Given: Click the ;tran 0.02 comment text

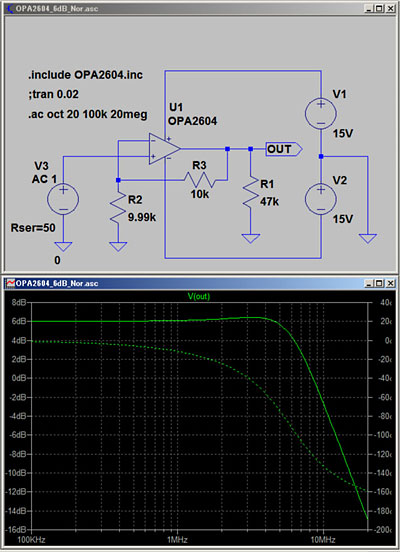Looking at the screenshot, I should coord(54,94).
